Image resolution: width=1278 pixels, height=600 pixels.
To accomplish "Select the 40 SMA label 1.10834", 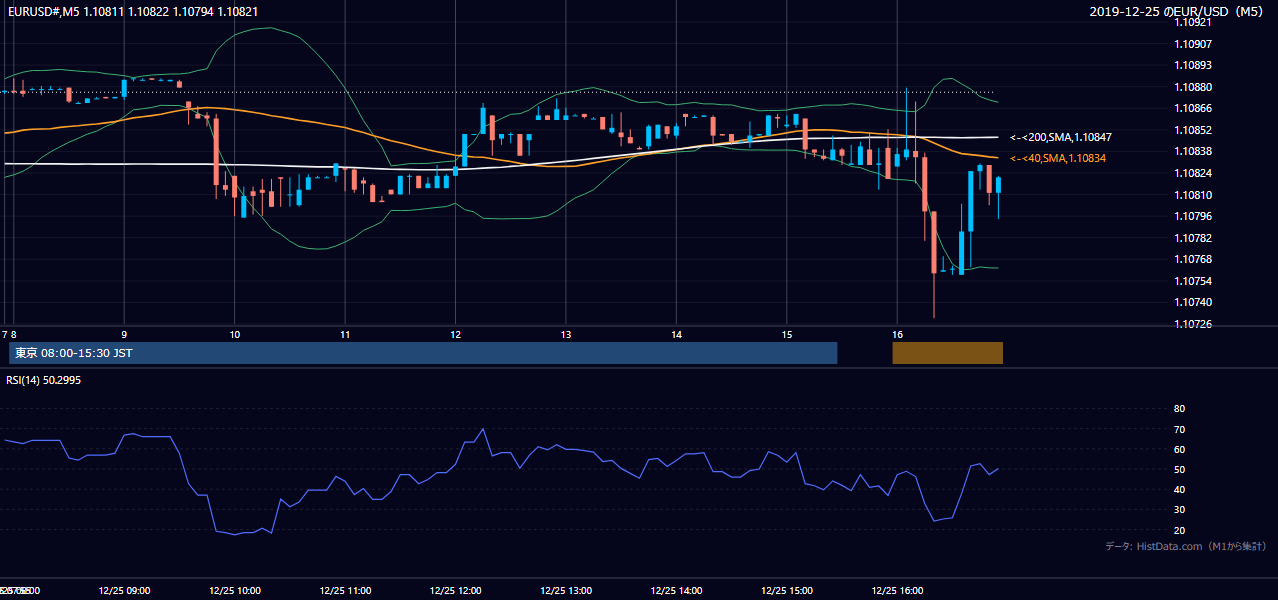I will 1058,158.
